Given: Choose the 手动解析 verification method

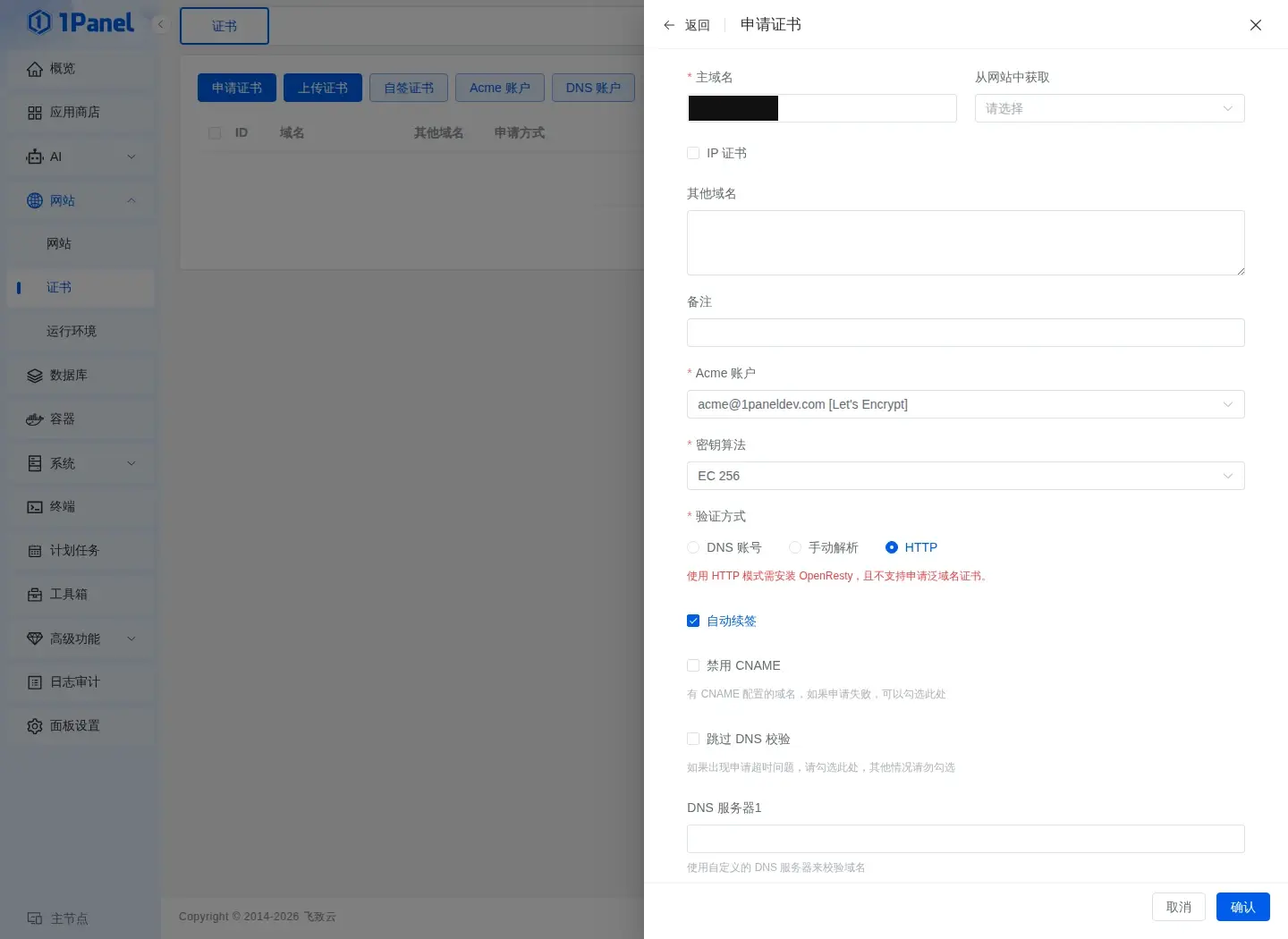Looking at the screenshot, I should [x=795, y=547].
